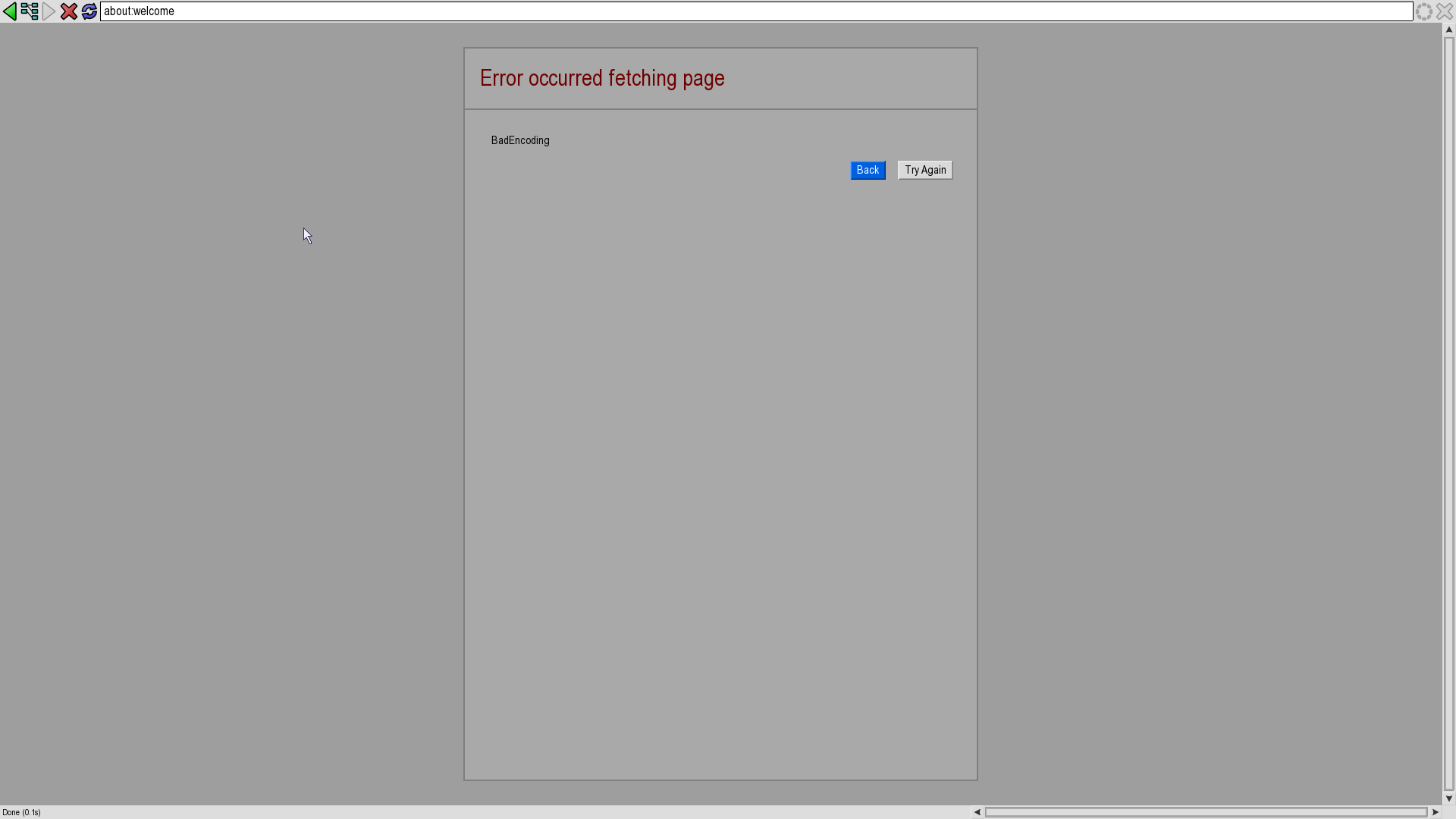Click the horizontal scrollbar left arrow
The height and width of the screenshot is (819, 1456).
tap(977, 812)
